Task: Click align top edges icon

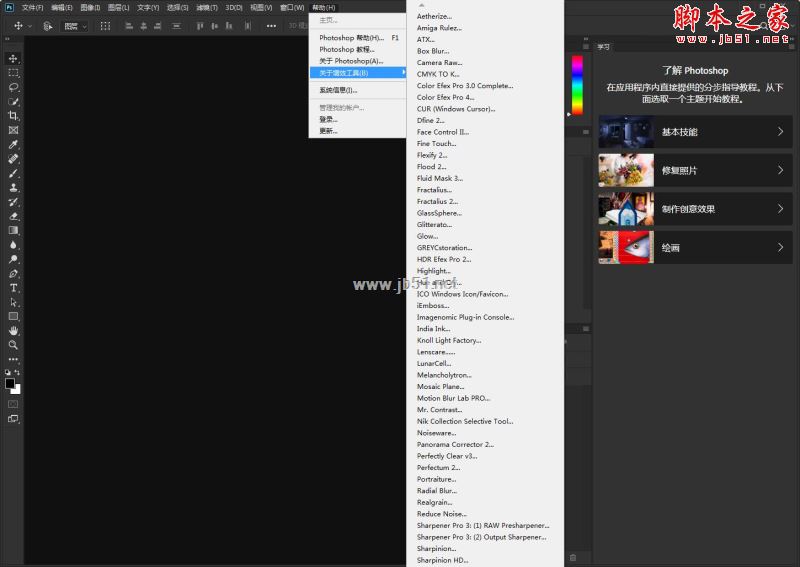Action: 199,26
